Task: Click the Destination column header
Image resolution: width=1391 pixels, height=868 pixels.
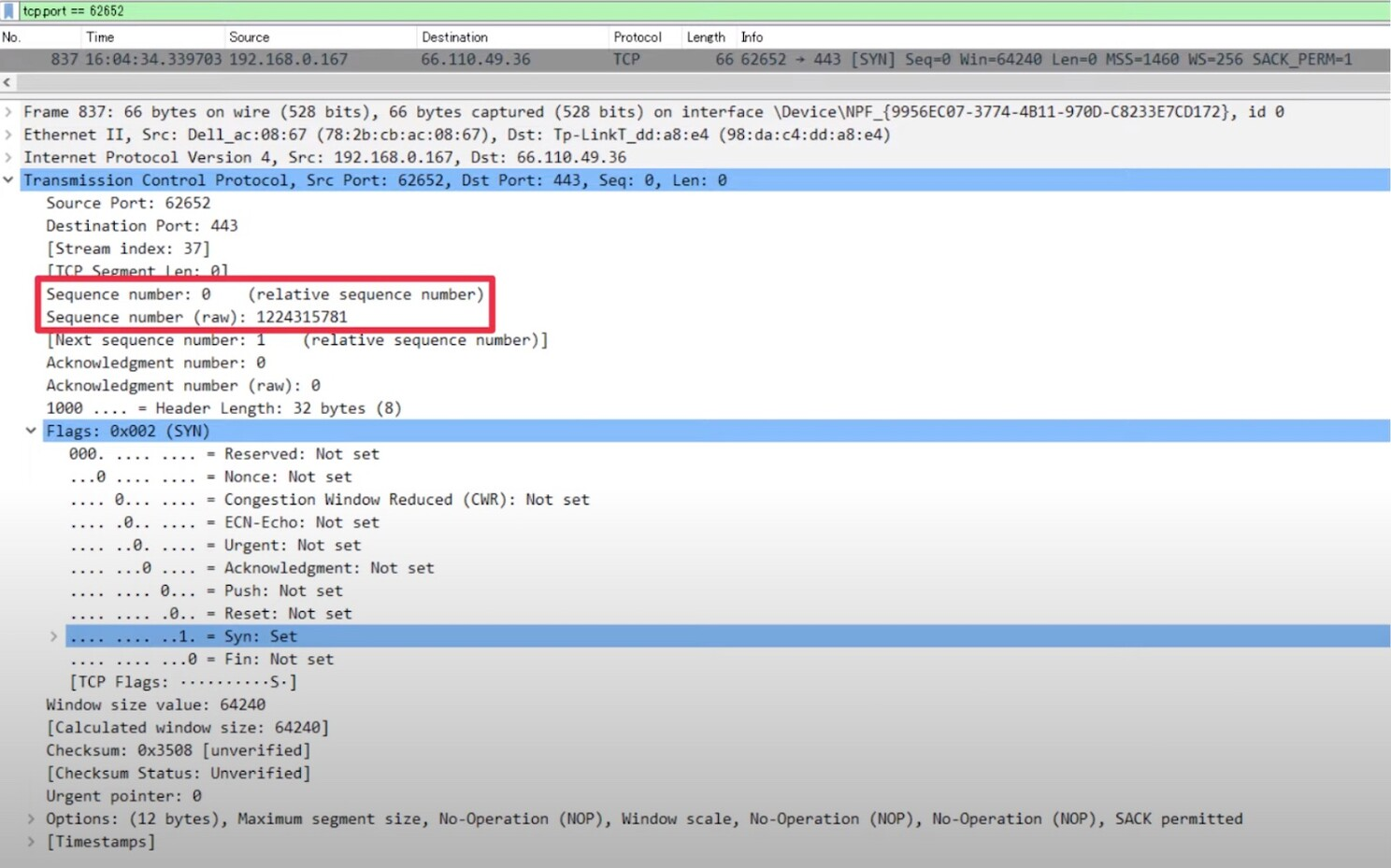Action: pos(454,37)
